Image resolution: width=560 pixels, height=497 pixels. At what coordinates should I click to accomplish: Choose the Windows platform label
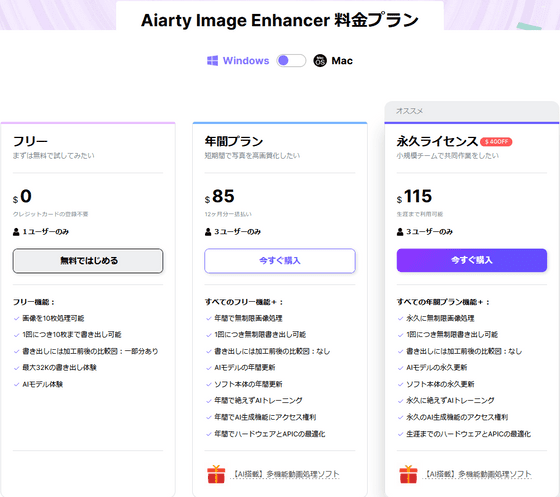(x=246, y=61)
